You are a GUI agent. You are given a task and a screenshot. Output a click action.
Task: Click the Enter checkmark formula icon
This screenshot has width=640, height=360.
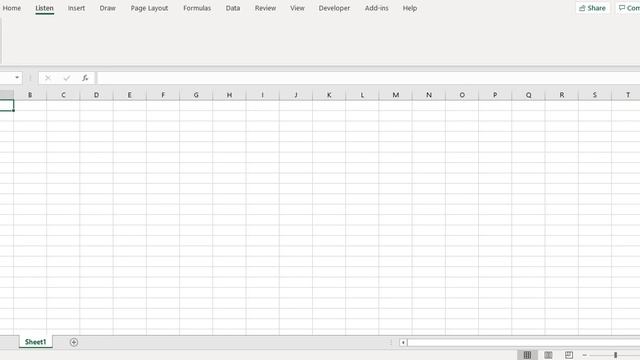(67, 78)
